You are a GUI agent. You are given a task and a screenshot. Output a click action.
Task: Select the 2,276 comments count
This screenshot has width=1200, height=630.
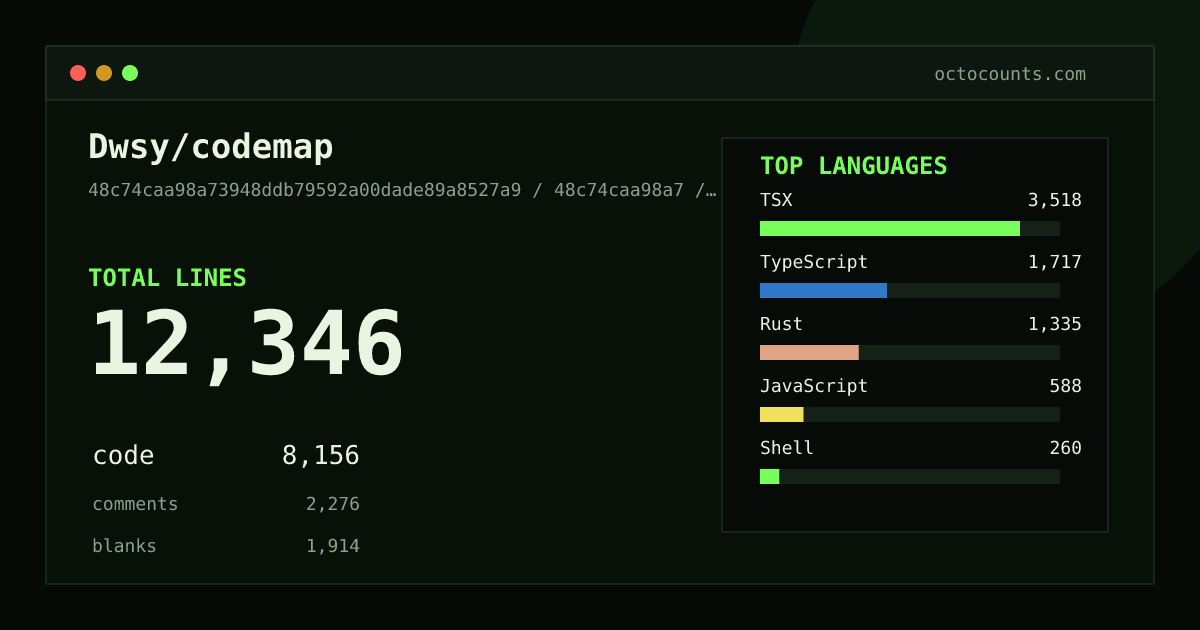coord(333,504)
